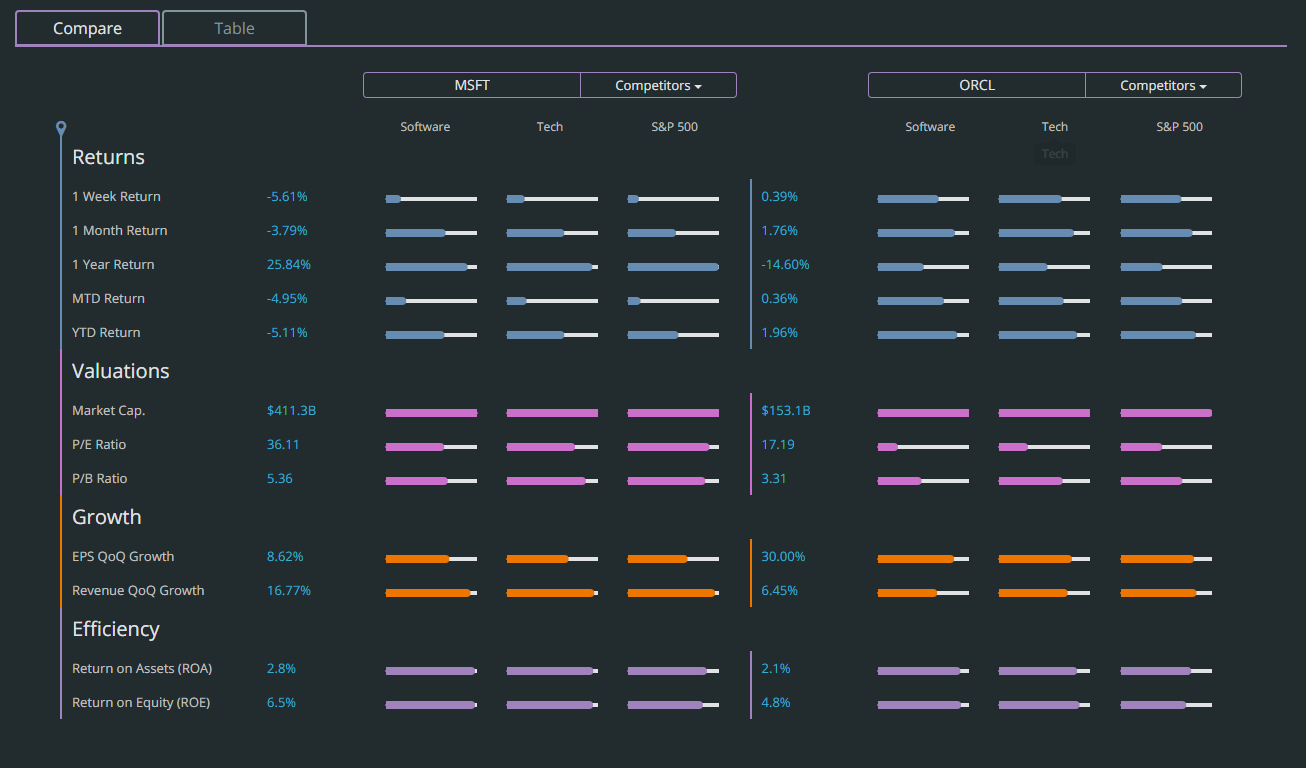1306x768 pixels.
Task: Click ORCL's 1 Week Return value 0.39%
Action: point(780,197)
